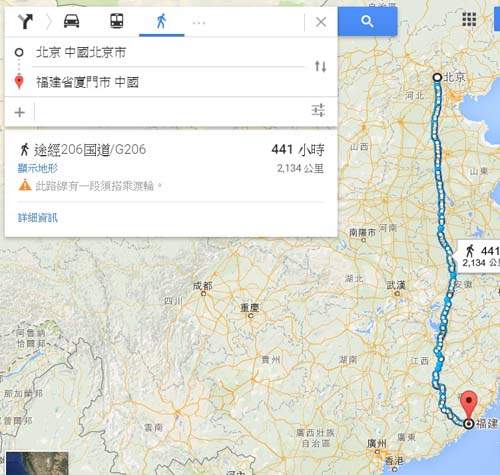The width and height of the screenshot is (500, 475).
Task: Toggle satellite view thumbnail
Action: point(37,463)
